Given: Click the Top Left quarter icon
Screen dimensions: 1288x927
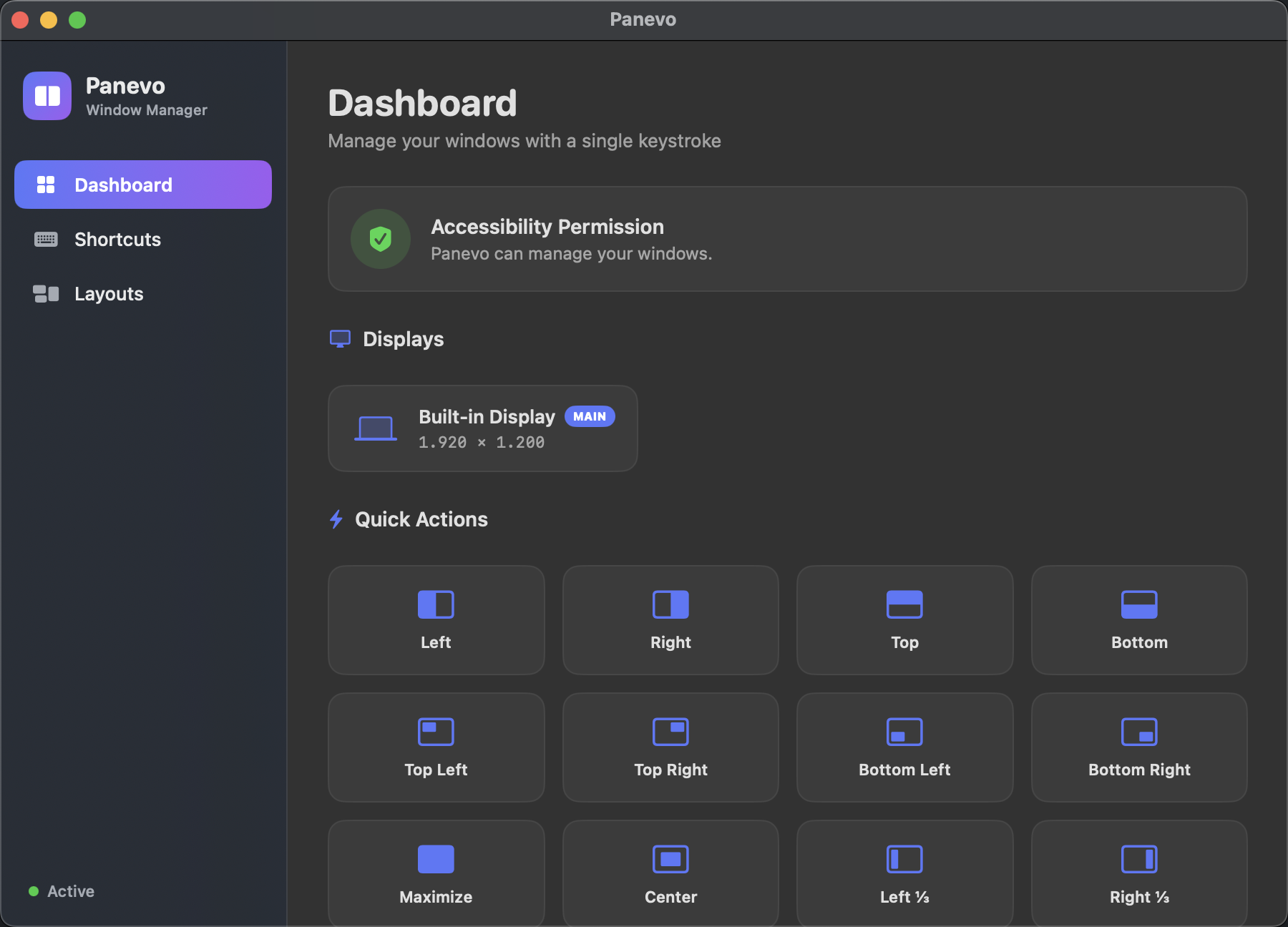Looking at the screenshot, I should point(436,732).
